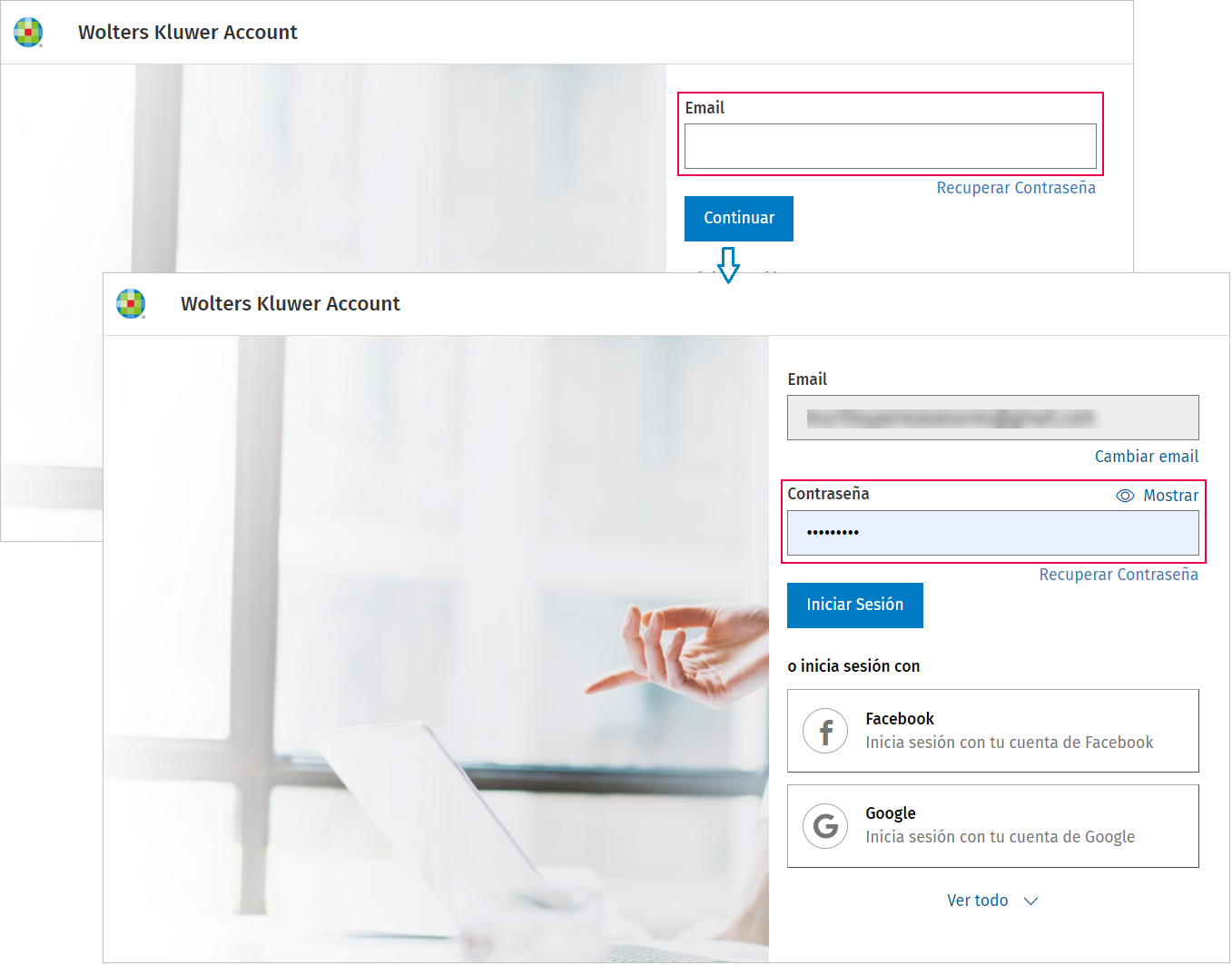
Task: Click the Contraseña field label
Action: 828,494
